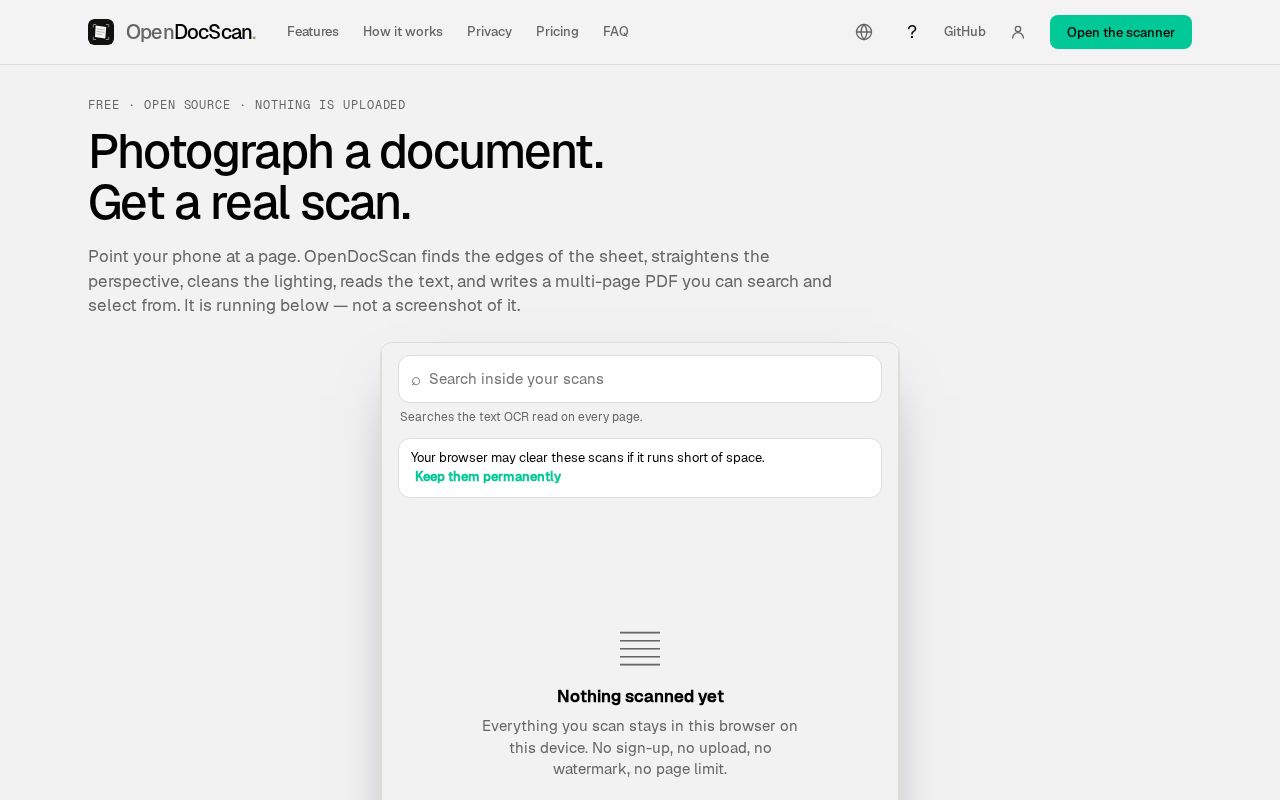Go to How it works section
This screenshot has width=1280, height=800.
(403, 32)
